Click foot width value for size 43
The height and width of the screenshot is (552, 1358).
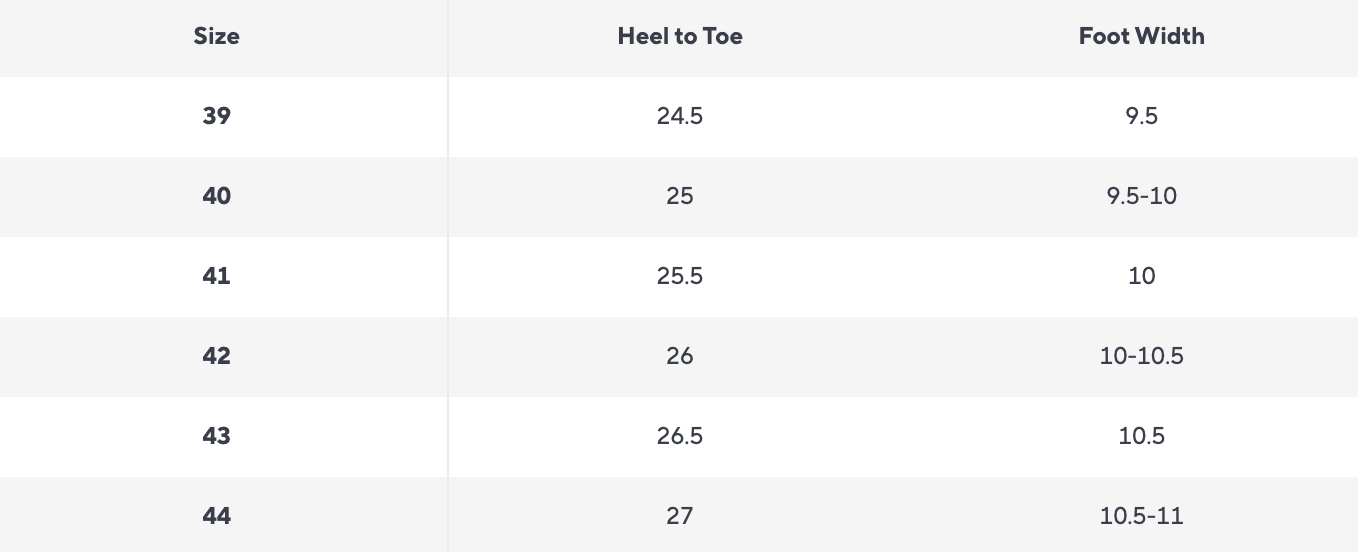(x=1141, y=436)
